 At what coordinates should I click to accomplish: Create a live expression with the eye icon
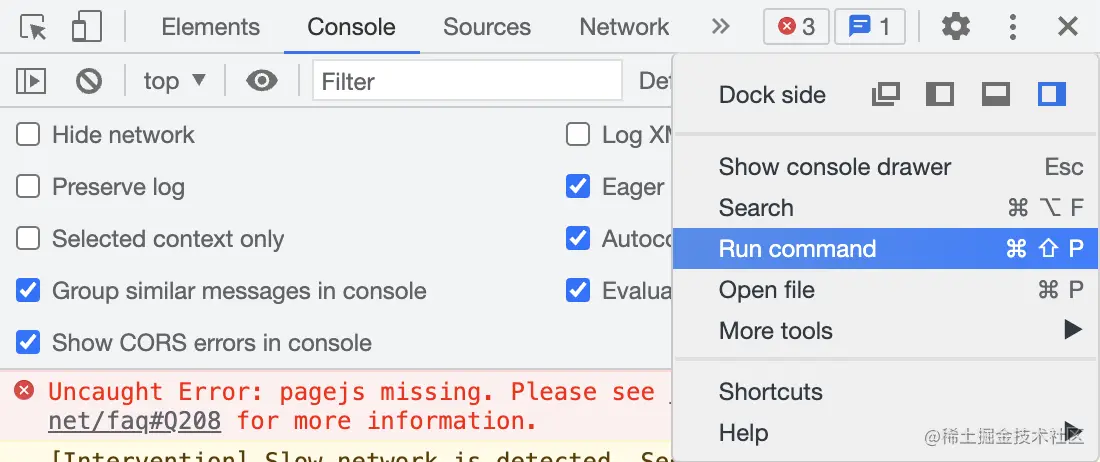pos(262,81)
